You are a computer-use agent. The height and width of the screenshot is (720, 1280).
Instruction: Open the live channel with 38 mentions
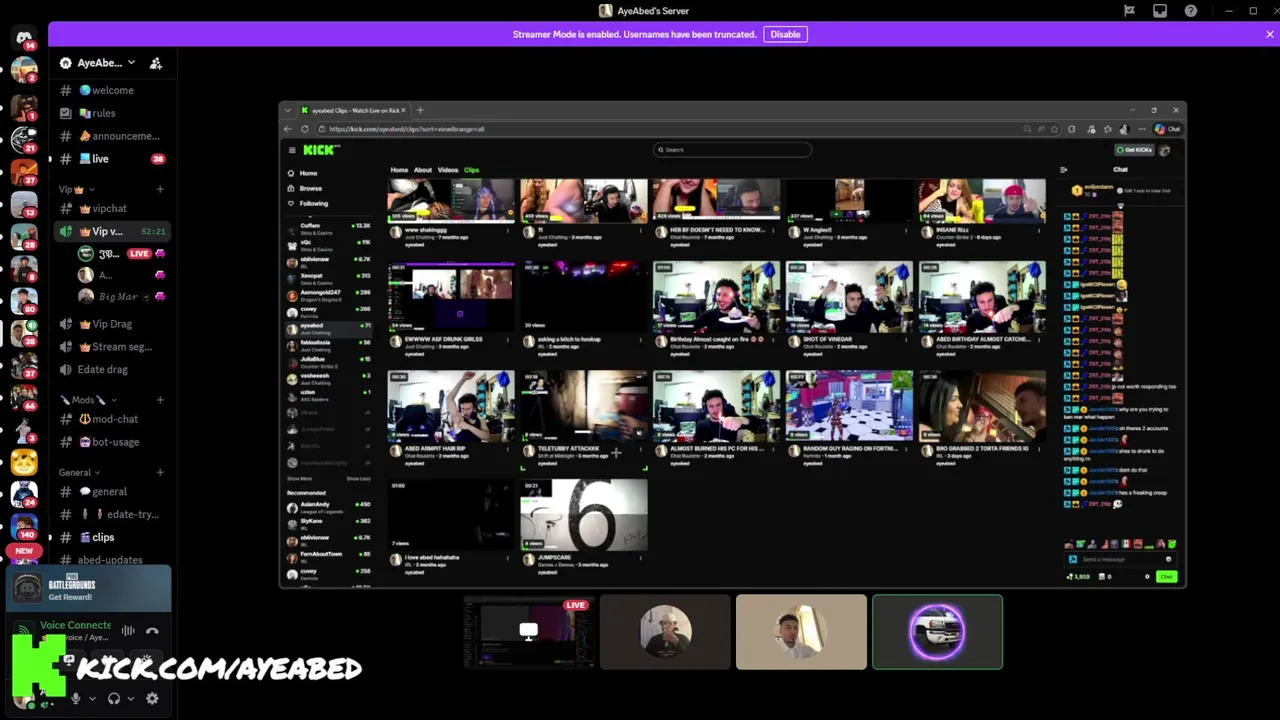110,159
